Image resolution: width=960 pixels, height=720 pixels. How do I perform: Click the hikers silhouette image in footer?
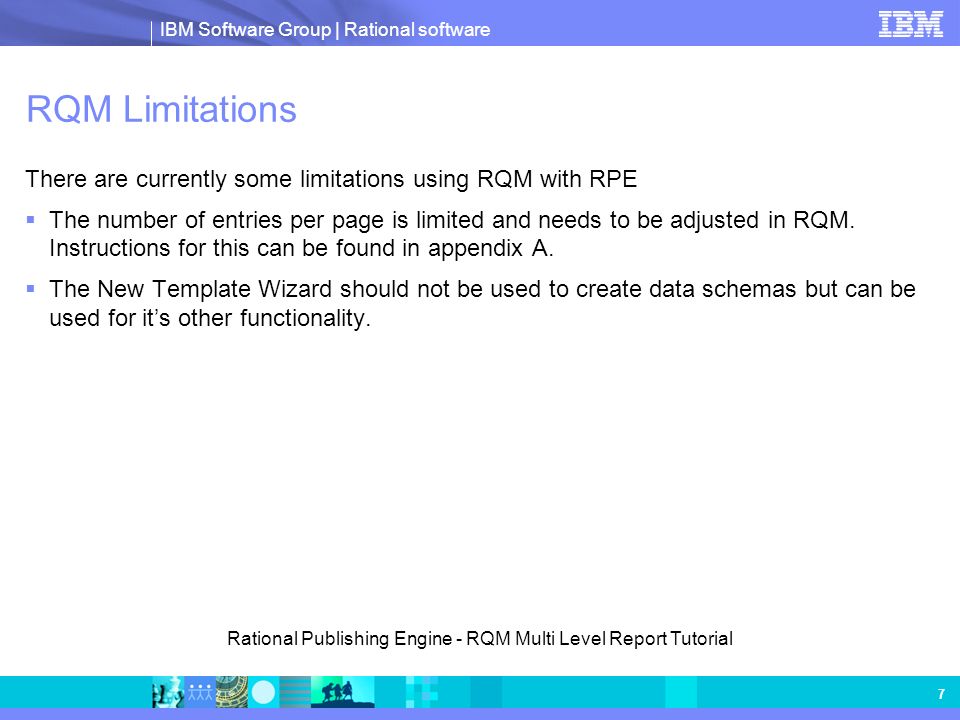pyautogui.click(x=342, y=692)
